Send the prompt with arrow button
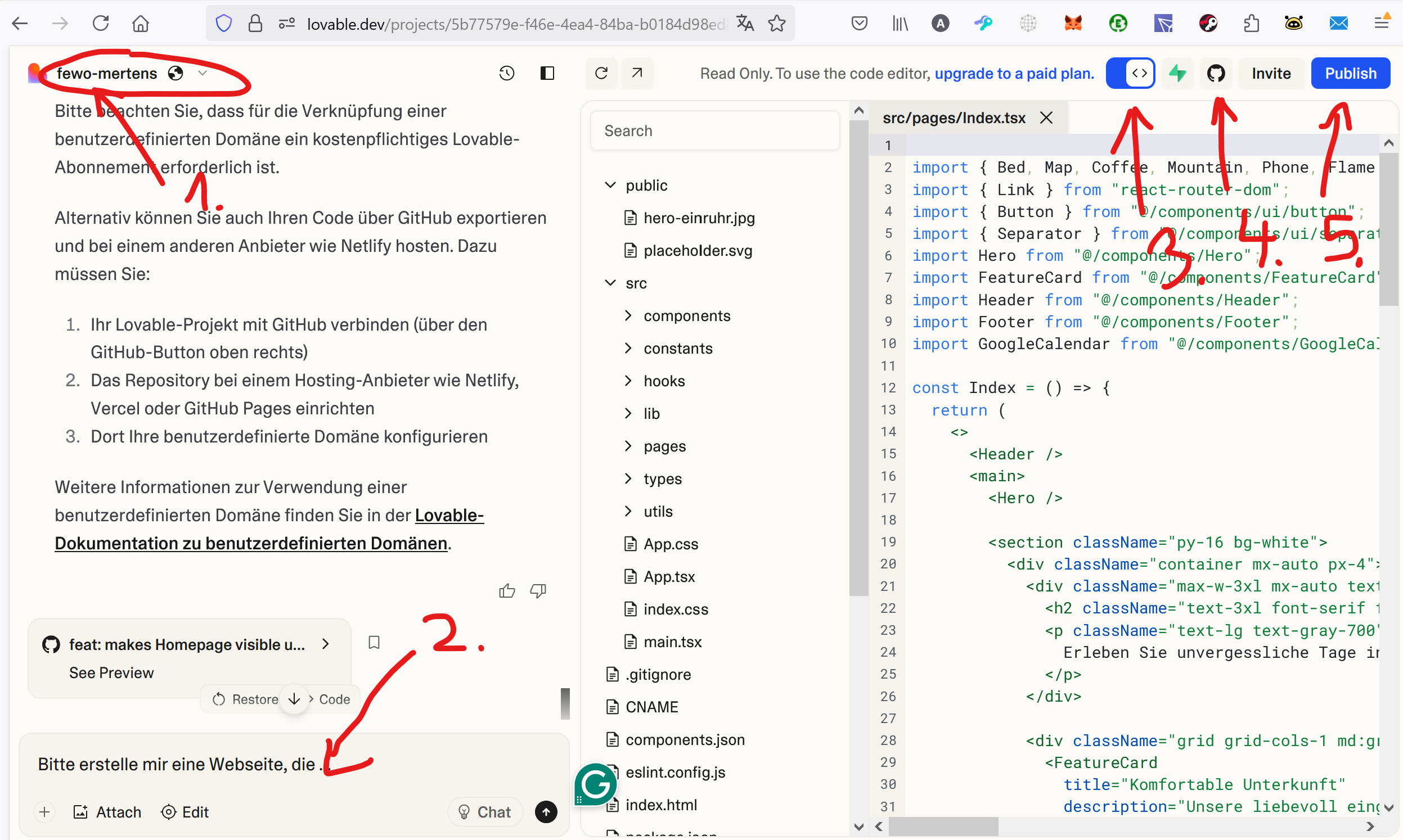This screenshot has width=1403, height=840. [546, 812]
